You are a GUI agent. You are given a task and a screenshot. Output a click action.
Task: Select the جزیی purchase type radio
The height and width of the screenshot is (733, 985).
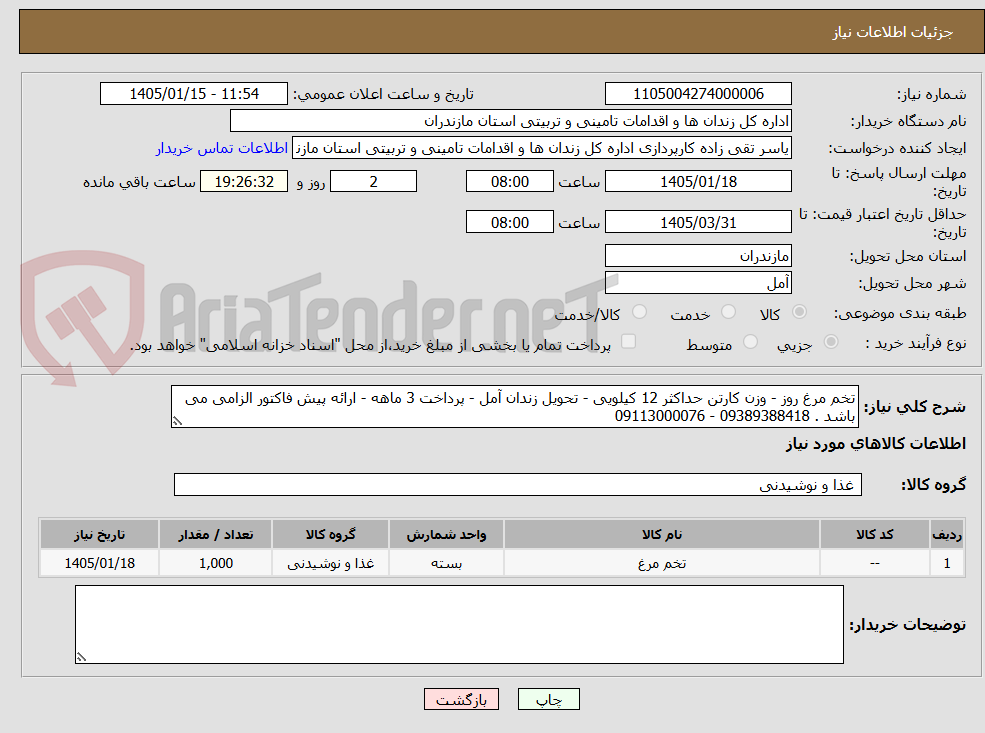830,342
